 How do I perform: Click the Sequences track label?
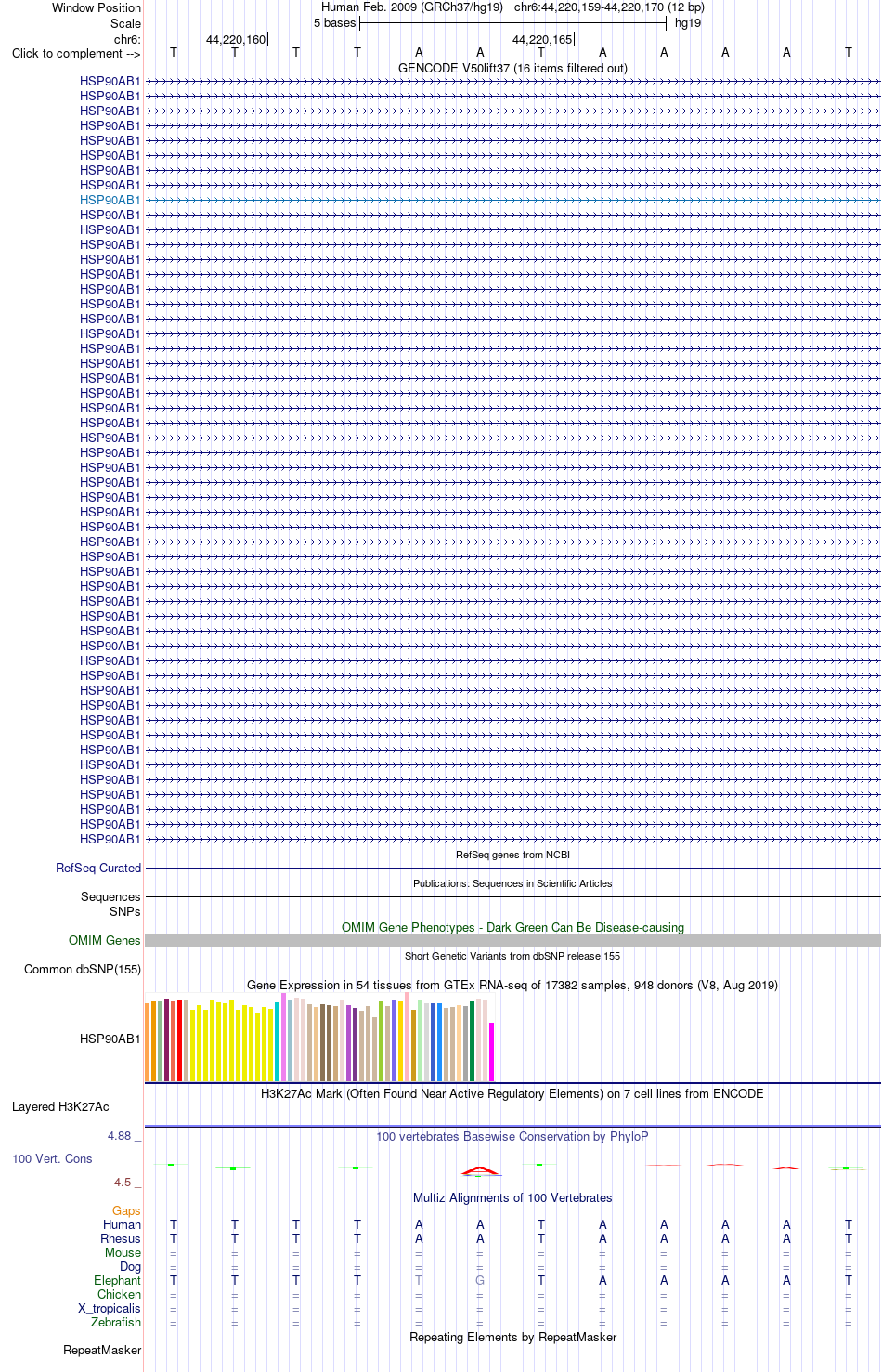coord(110,896)
